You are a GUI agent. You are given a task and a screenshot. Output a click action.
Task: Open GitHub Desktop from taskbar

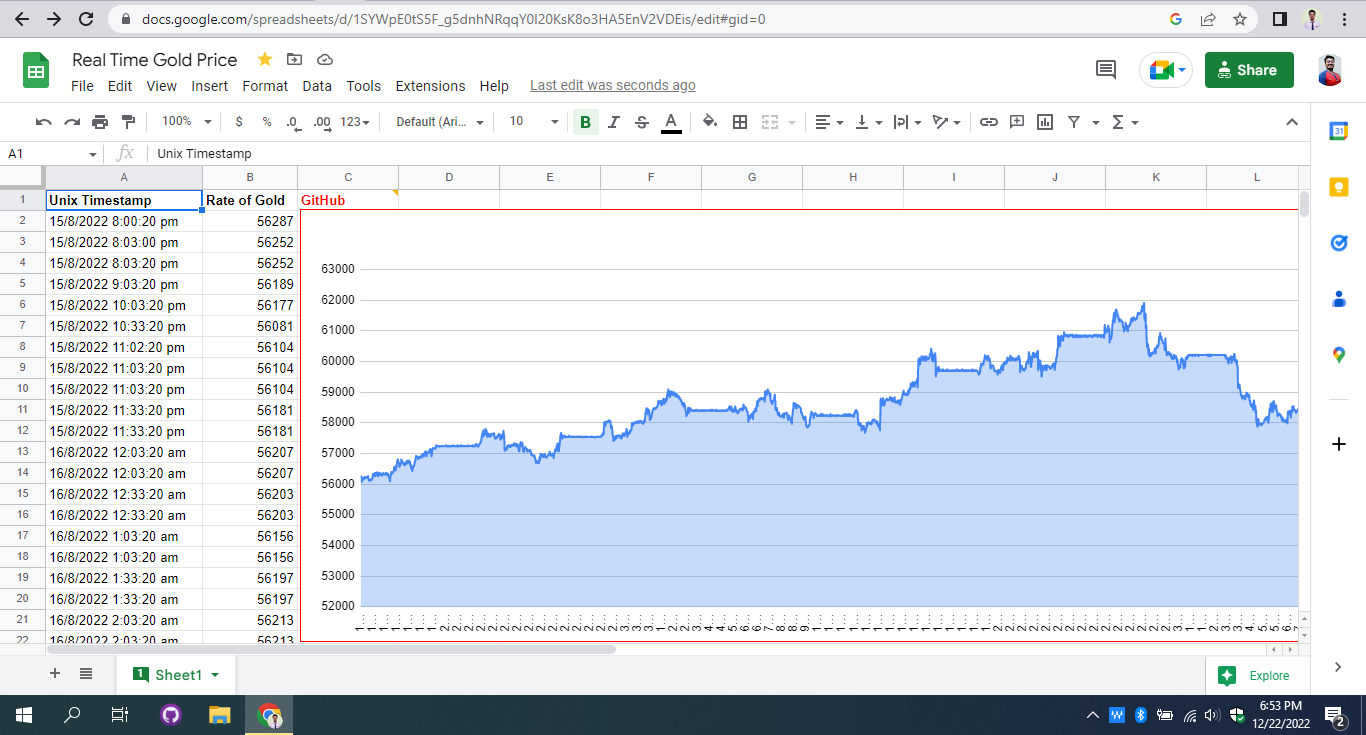[171, 715]
